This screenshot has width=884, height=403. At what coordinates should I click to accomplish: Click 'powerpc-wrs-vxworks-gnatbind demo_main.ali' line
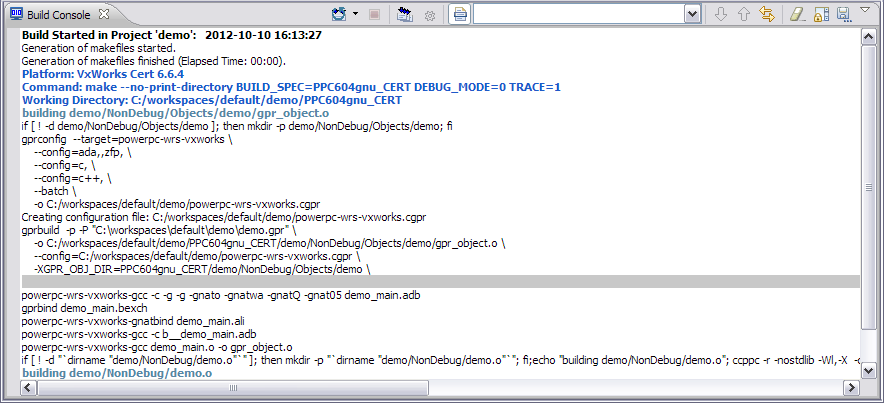click(132, 321)
